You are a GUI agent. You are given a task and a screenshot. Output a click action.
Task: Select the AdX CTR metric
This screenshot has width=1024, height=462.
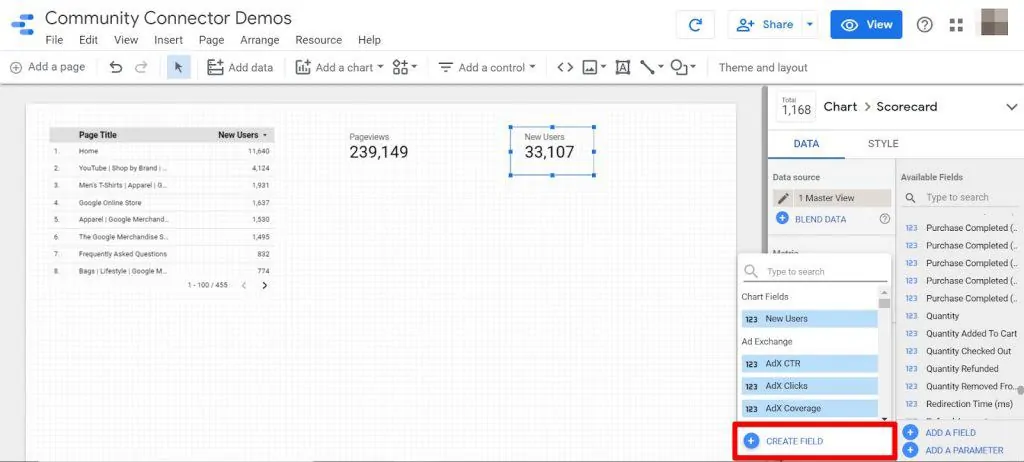click(810, 363)
